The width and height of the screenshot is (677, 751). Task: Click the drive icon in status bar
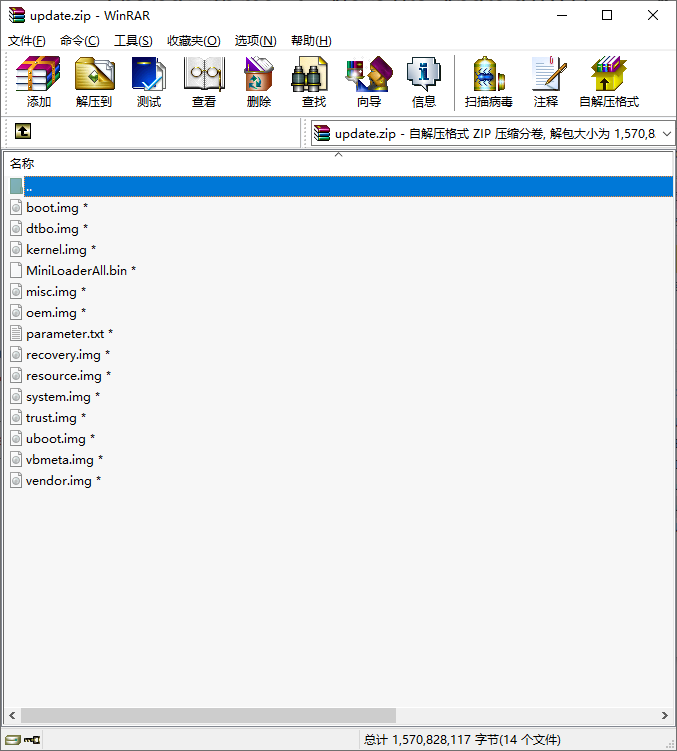tap(12, 740)
